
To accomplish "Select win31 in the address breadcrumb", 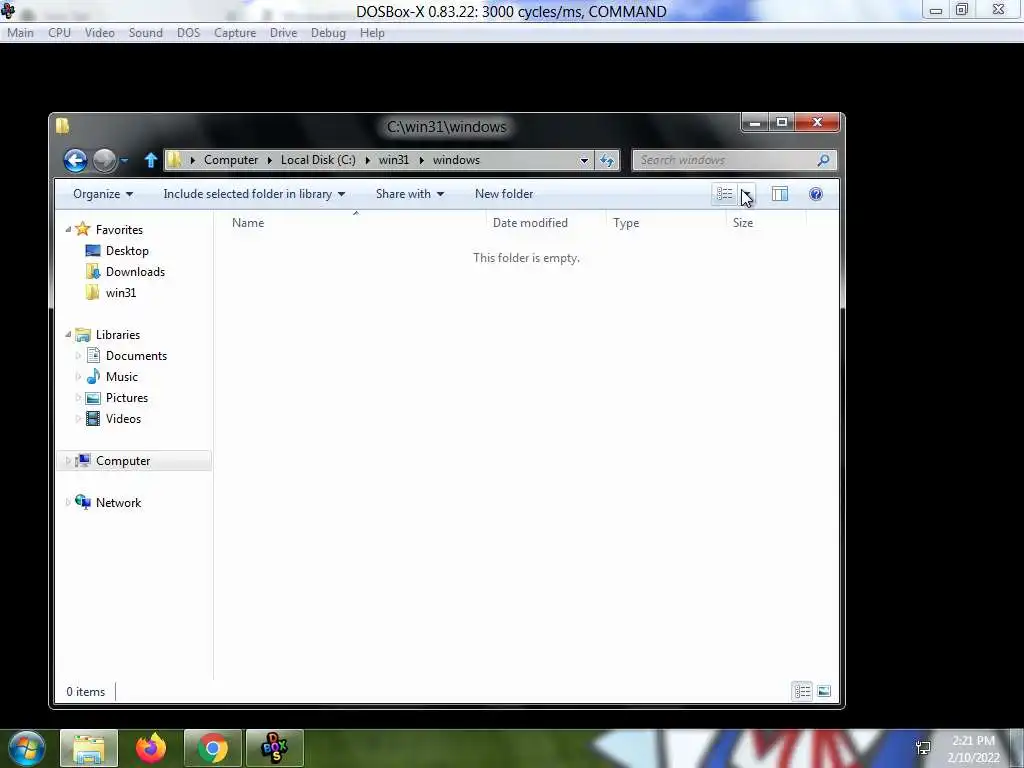I will (x=394, y=160).
